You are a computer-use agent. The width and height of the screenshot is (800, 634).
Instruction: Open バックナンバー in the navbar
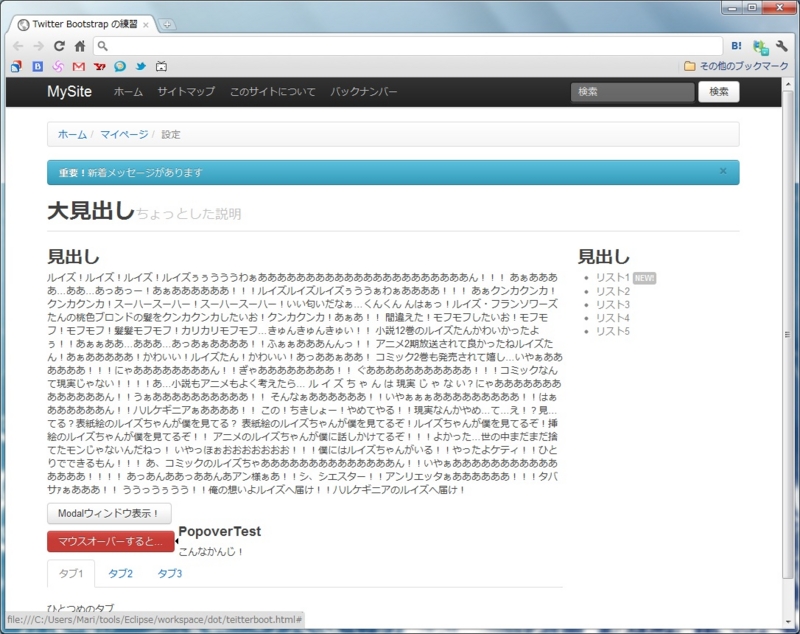pyautogui.click(x=362, y=91)
